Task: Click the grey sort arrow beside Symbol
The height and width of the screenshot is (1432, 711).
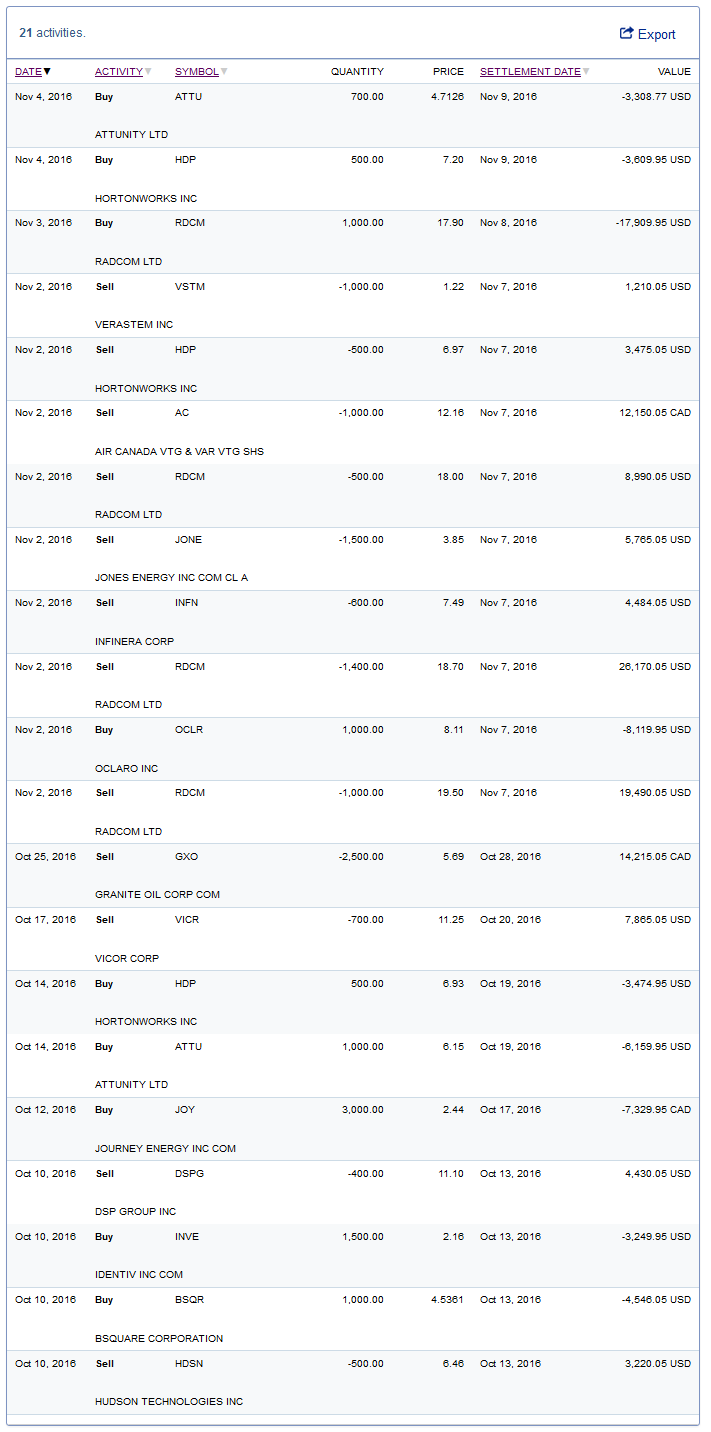Action: tap(224, 72)
